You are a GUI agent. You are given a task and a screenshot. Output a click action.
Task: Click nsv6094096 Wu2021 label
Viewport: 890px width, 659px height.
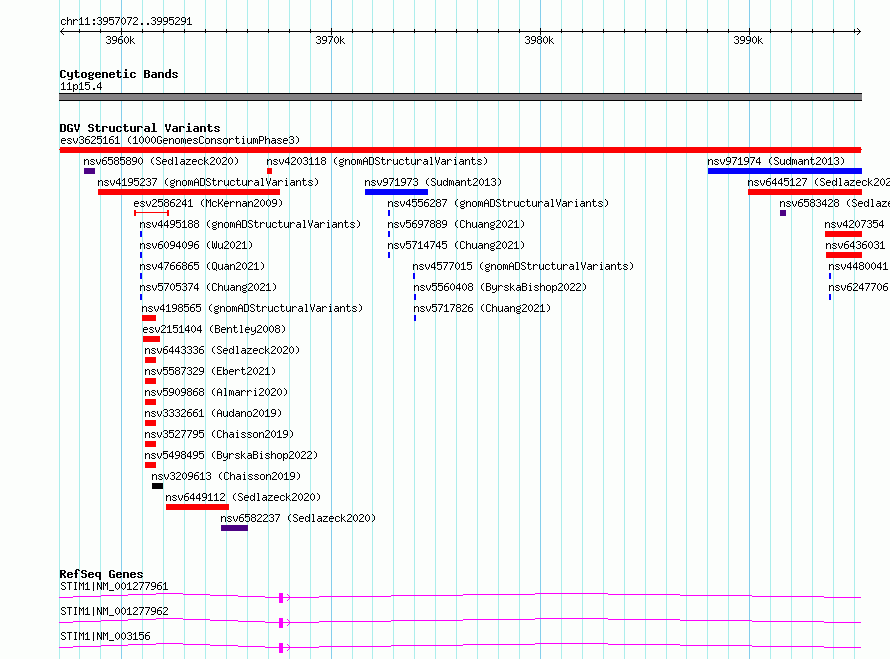point(196,245)
